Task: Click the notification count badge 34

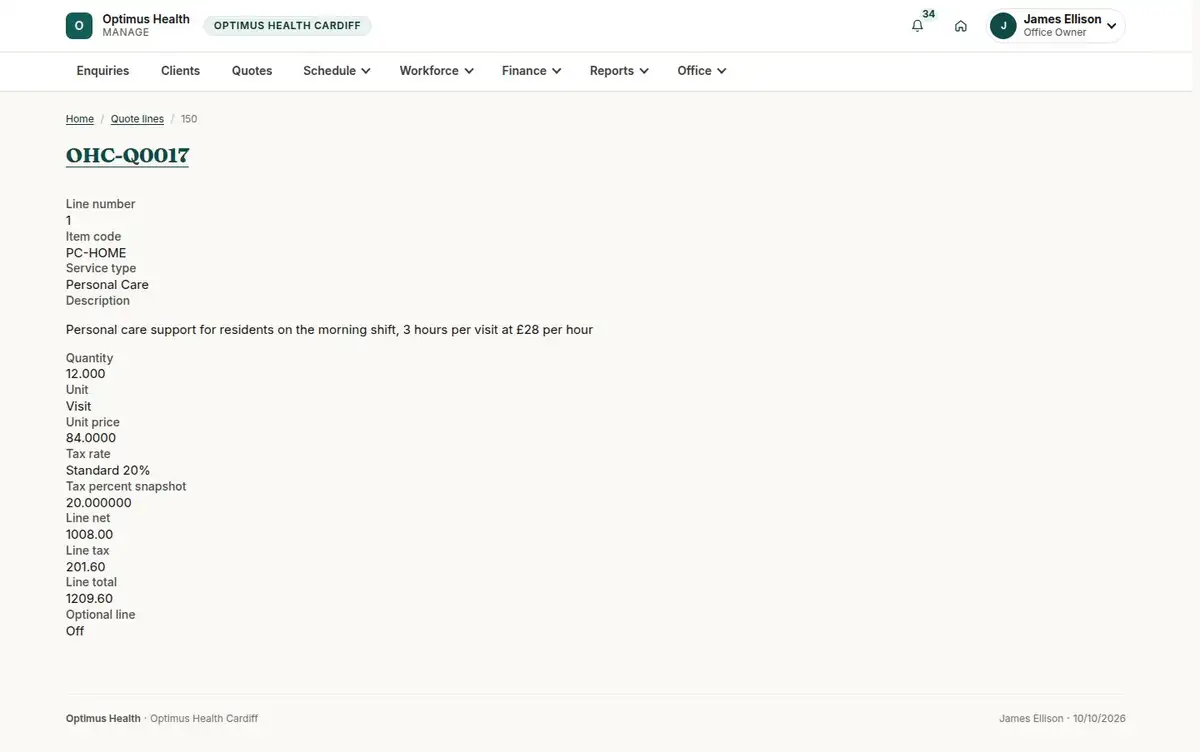Action: (x=929, y=14)
